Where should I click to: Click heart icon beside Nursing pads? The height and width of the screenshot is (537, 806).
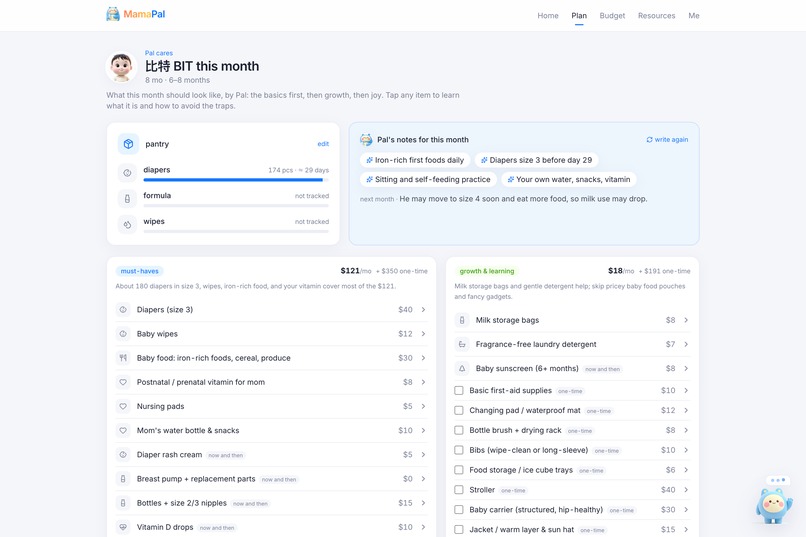pos(123,406)
